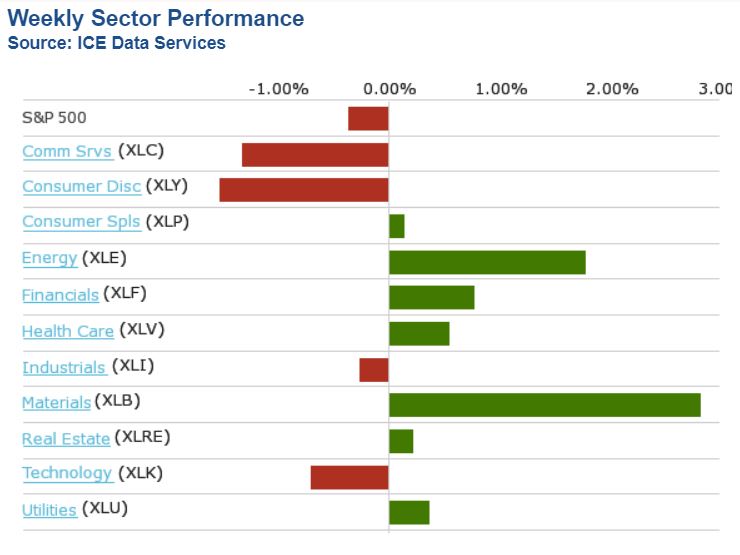Click the Consumer Disc link
Screen dimensions: 740x555
pos(81,187)
